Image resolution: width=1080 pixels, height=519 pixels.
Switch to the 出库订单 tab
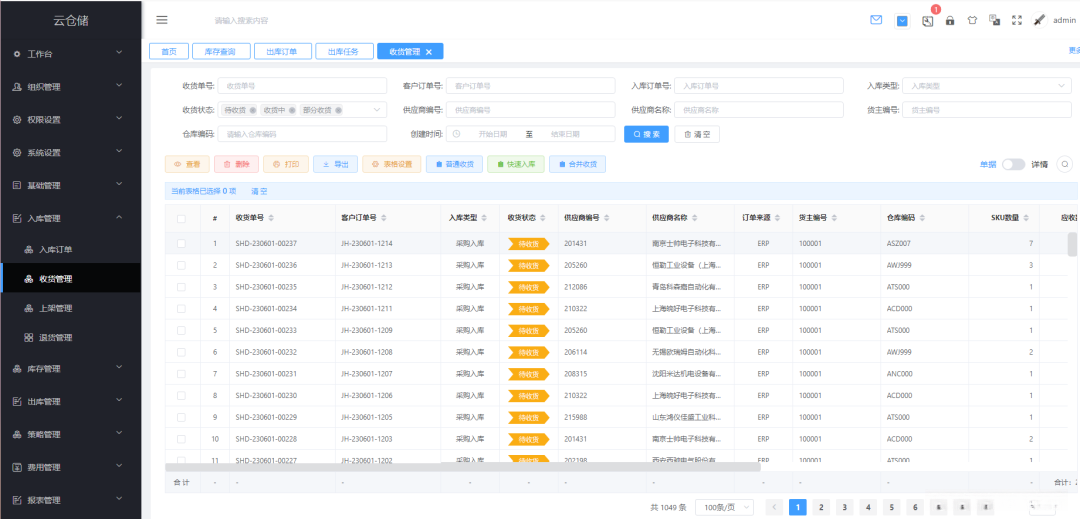click(281, 52)
